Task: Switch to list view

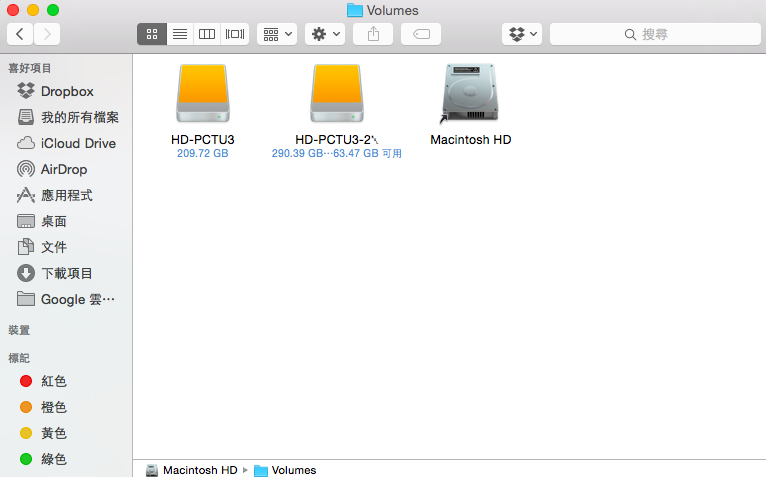Action: pyautogui.click(x=180, y=34)
